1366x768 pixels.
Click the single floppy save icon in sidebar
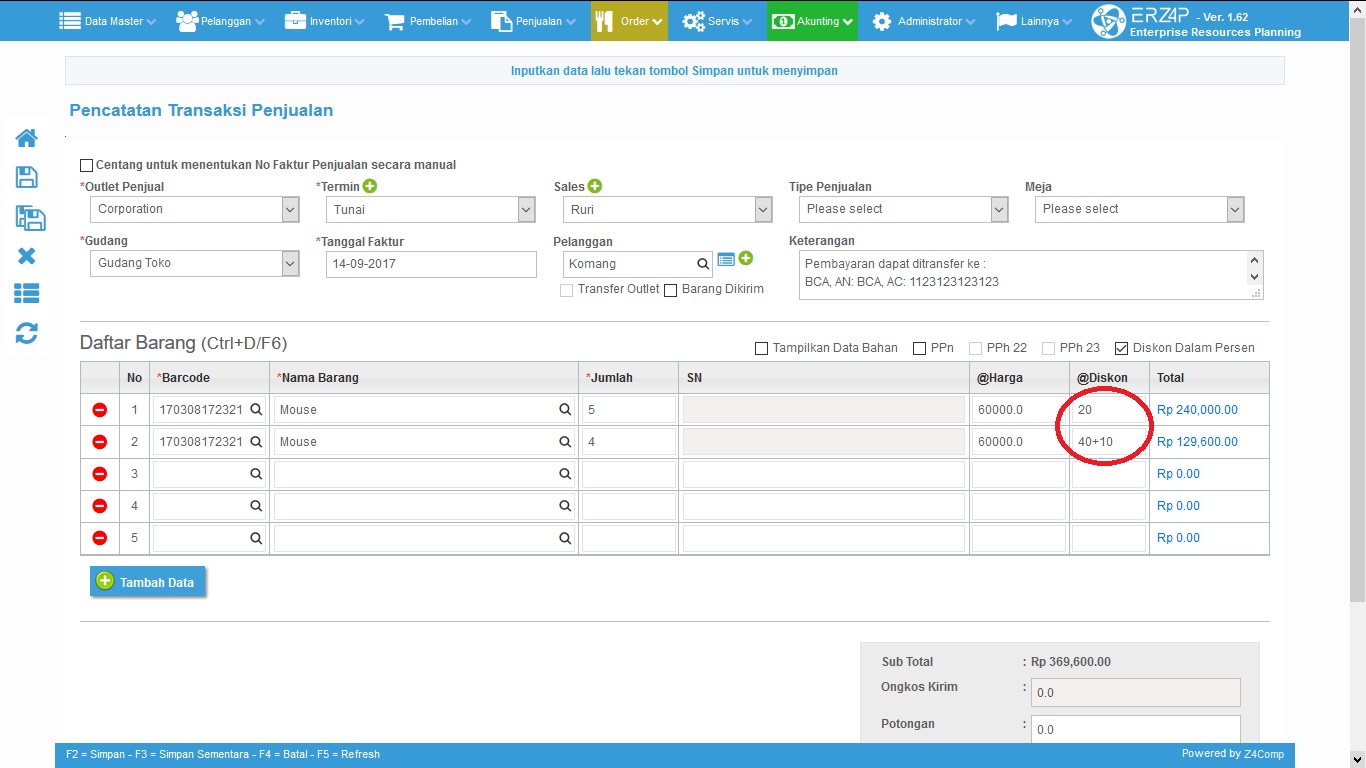pyautogui.click(x=27, y=177)
